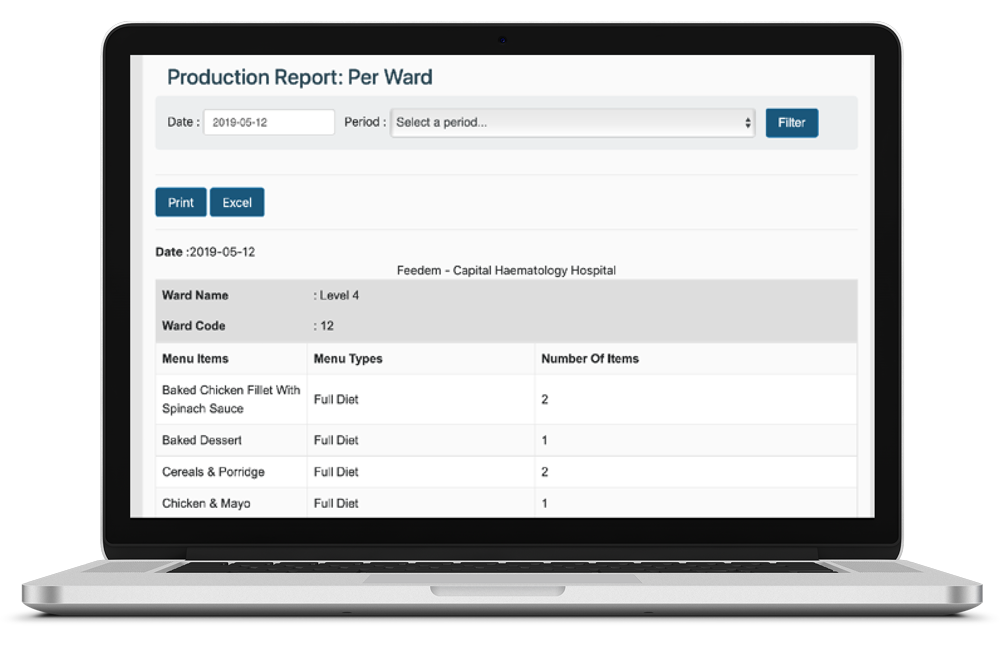Click the 'Date :' filter label
Screen dimensions: 1000x646
coord(183,122)
